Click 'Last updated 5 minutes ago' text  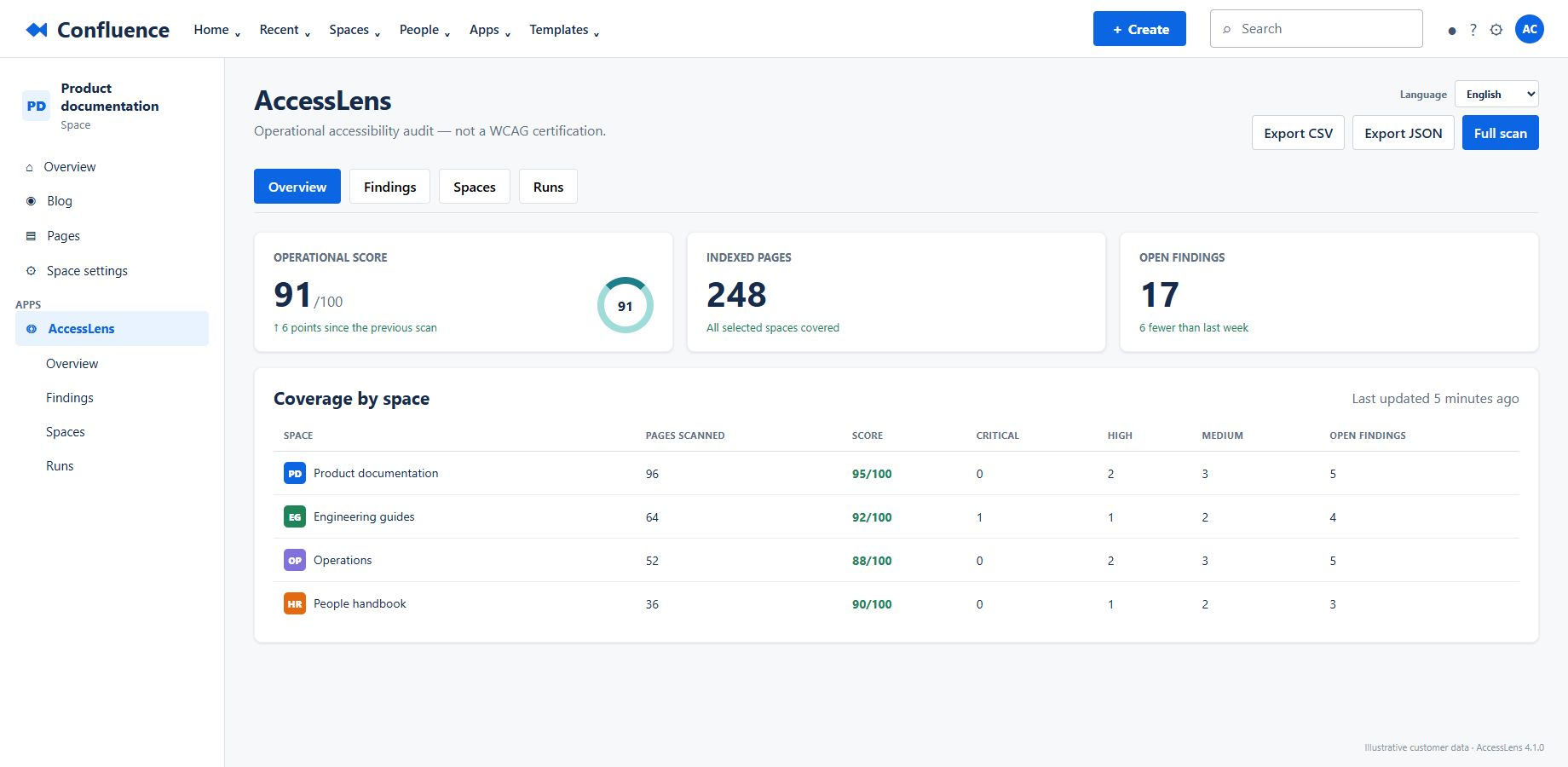click(1435, 399)
